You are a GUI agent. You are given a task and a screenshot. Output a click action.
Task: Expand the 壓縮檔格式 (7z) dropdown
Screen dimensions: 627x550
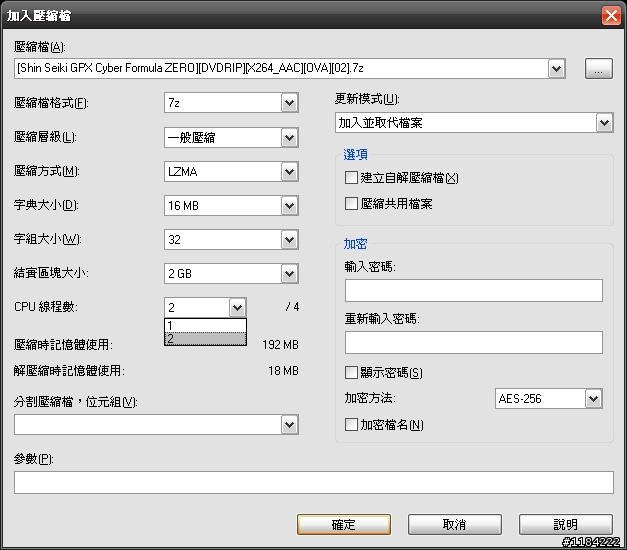tap(290, 103)
